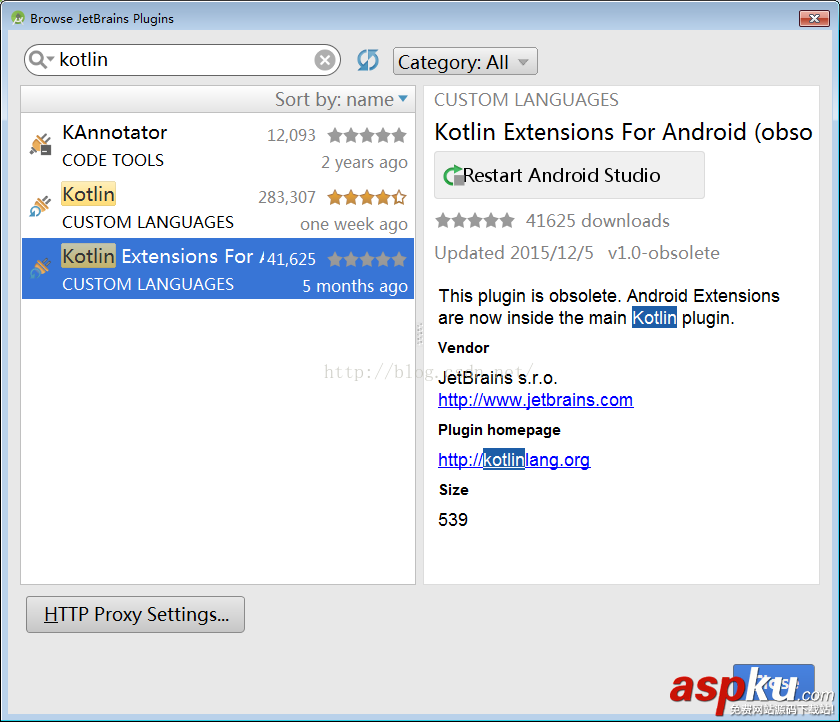
Task: Click the splitter between list and details
Action: point(419,335)
